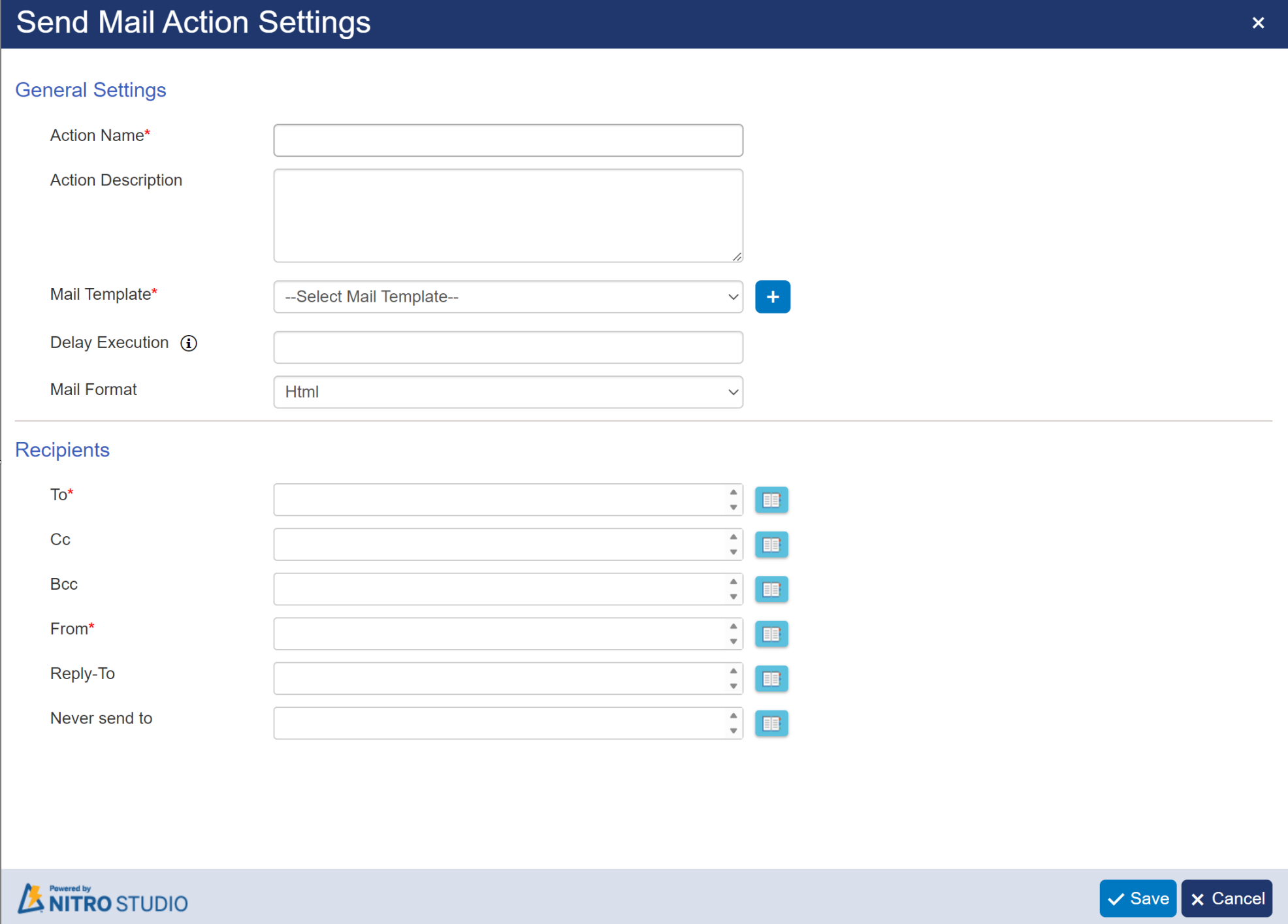The width and height of the screenshot is (1288, 924).
Task: Click the To field spinner arrows
Action: pos(733,500)
